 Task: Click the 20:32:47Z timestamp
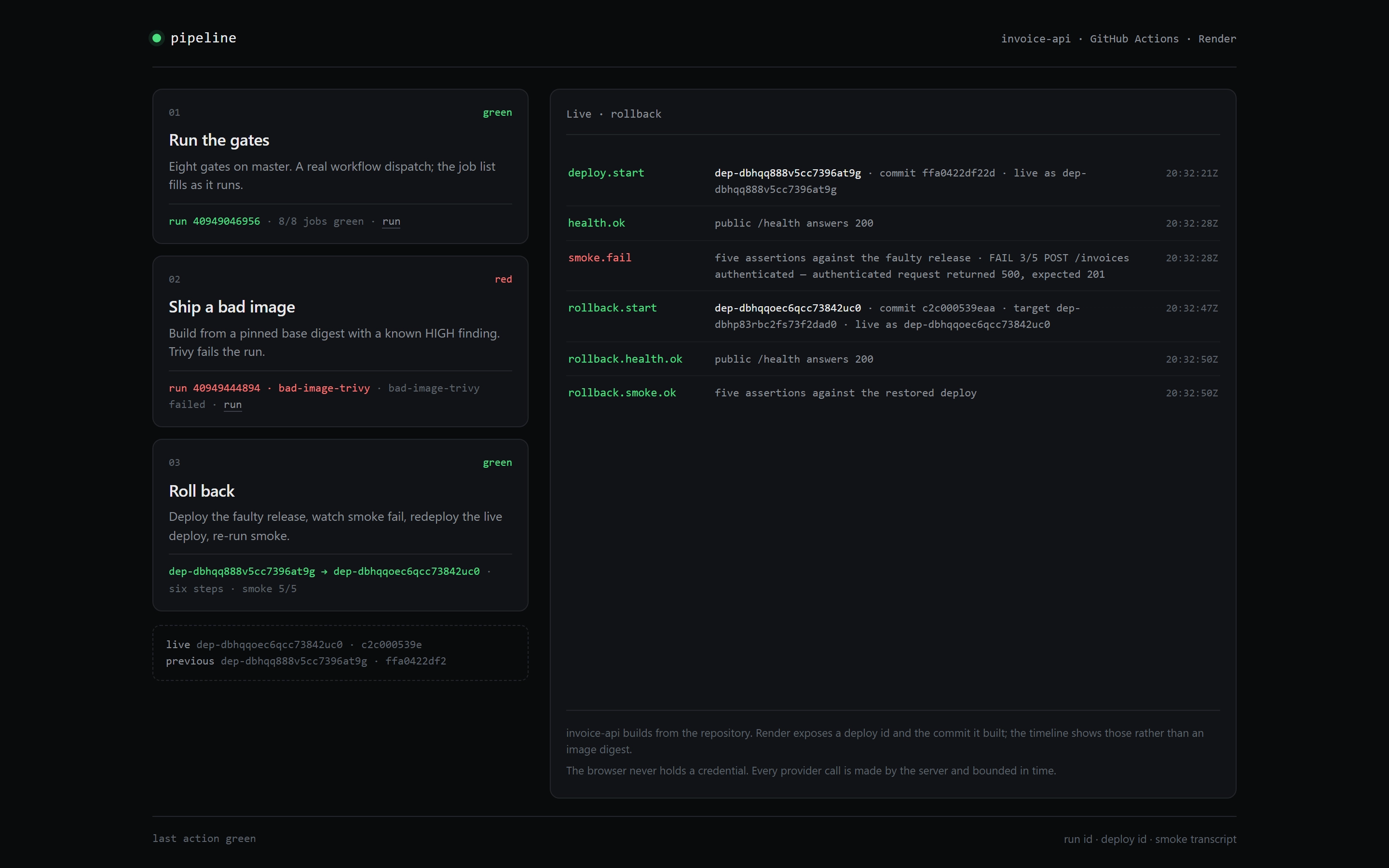point(1192,308)
